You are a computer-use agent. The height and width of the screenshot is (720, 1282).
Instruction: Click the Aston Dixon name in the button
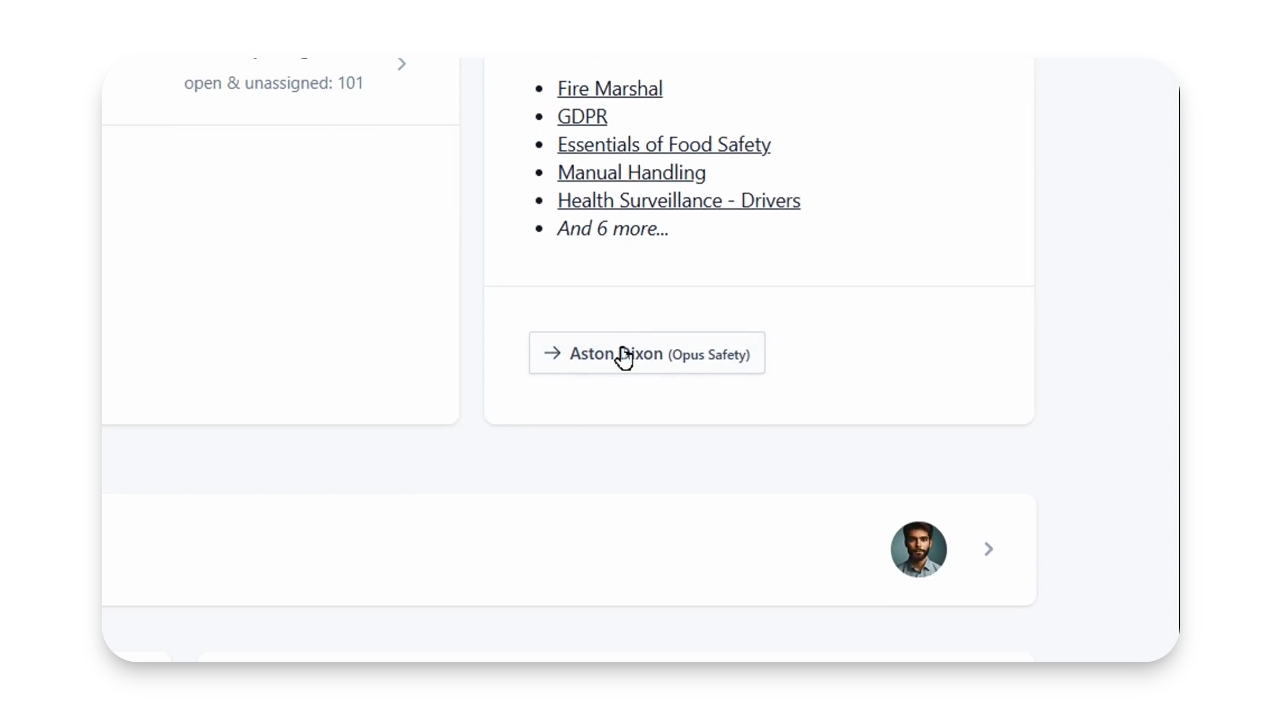point(616,354)
